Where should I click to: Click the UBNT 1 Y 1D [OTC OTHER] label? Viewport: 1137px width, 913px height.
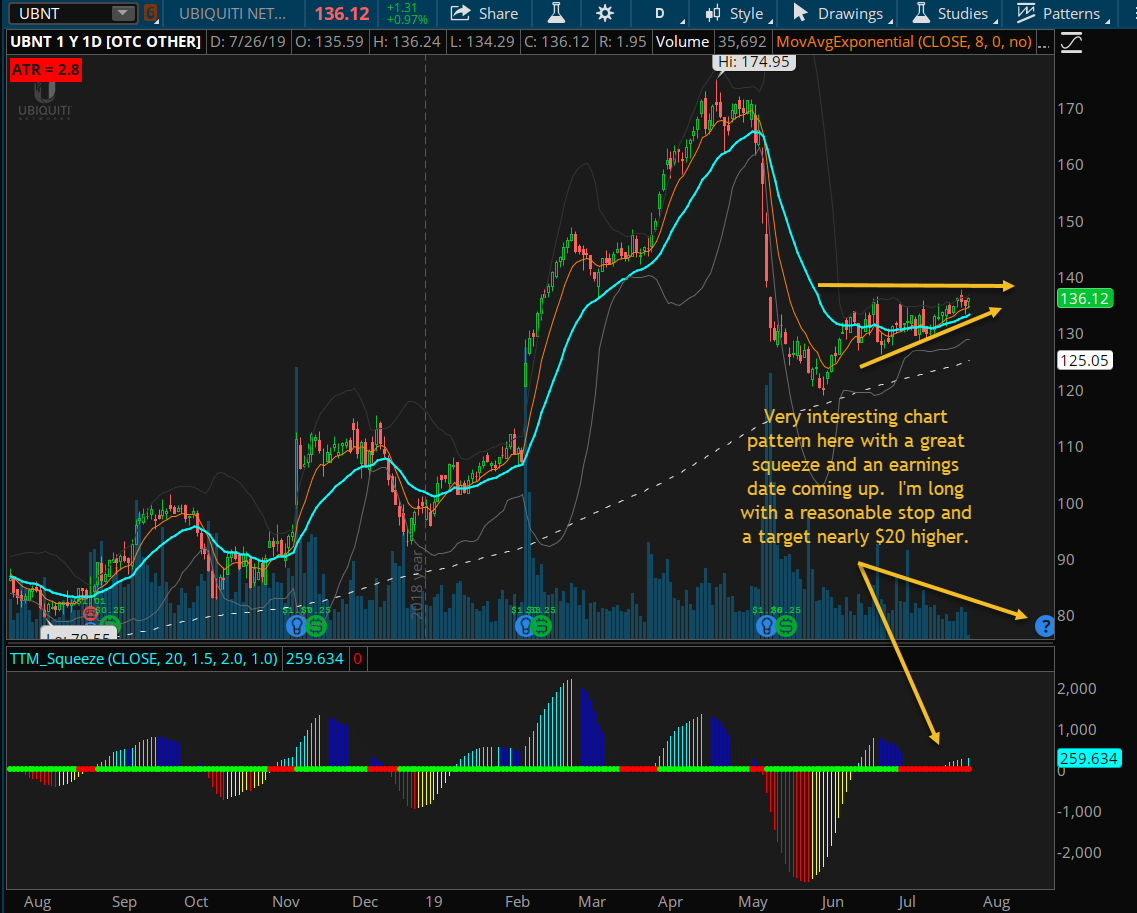coord(106,41)
